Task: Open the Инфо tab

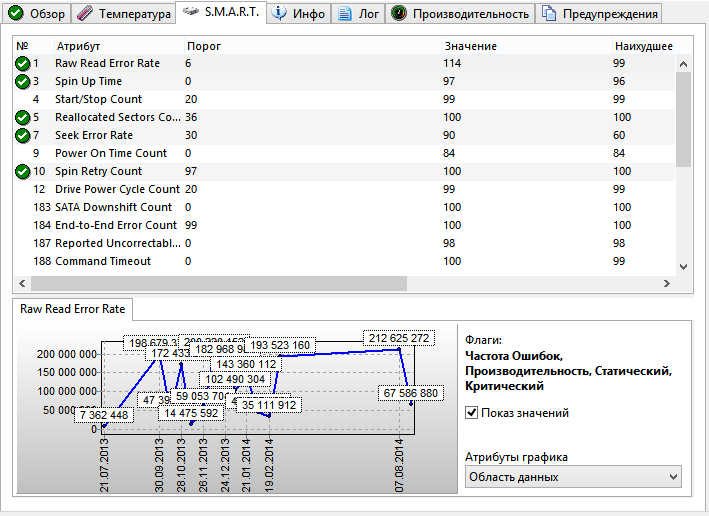Action: [x=298, y=14]
